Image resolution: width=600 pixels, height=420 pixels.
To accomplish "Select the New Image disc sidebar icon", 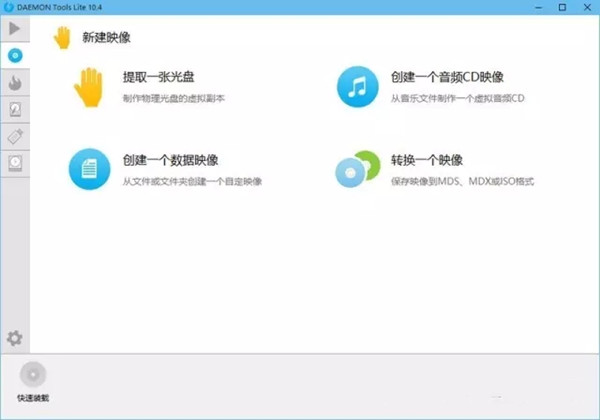I will pos(15,55).
